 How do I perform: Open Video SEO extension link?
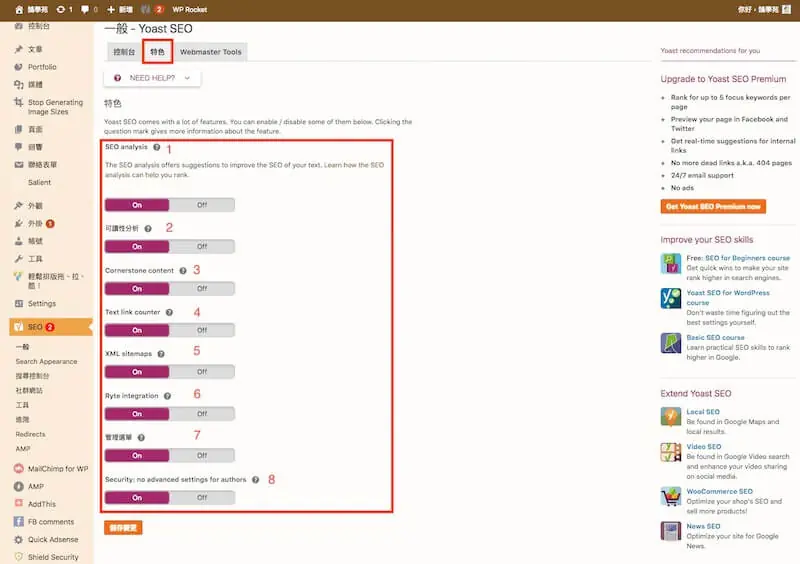704,447
